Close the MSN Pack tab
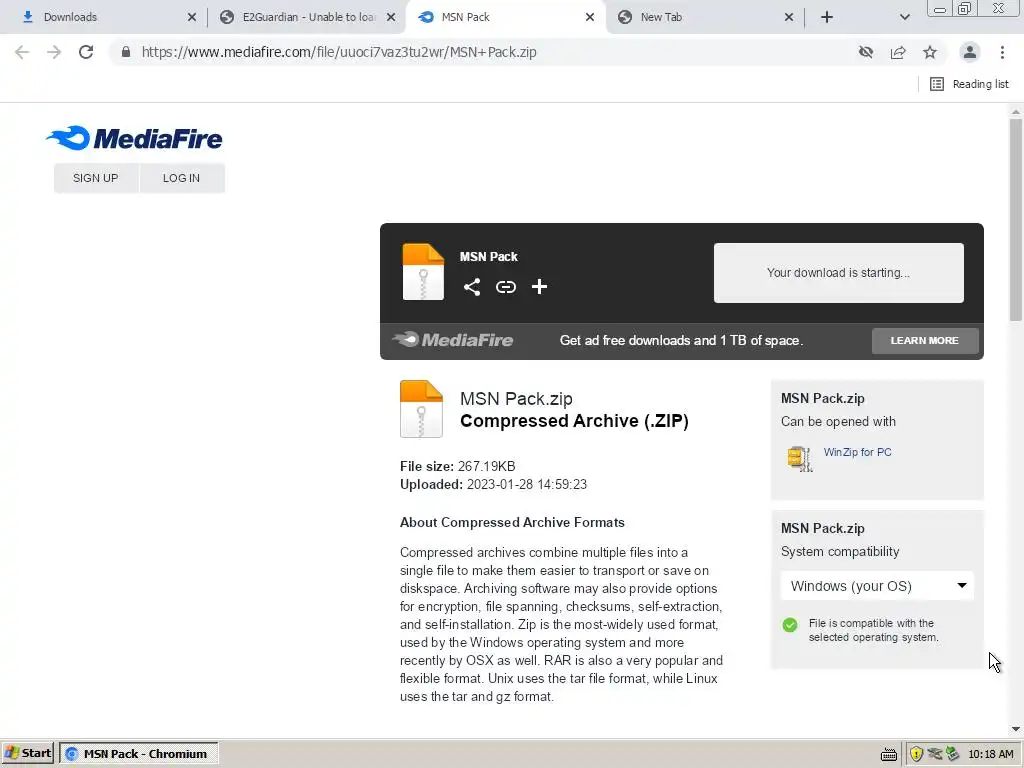The height and width of the screenshot is (768, 1024). coord(590,17)
